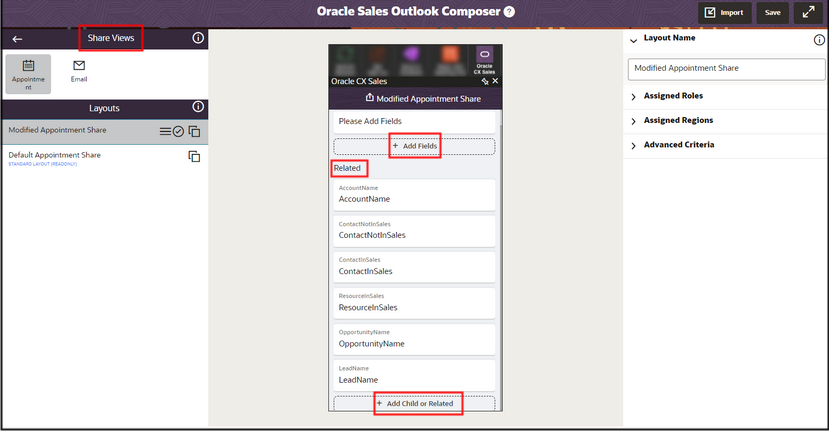Image resolution: width=829 pixels, height=432 pixels.
Task: Click Add Fields in the preview
Action: pos(414,146)
